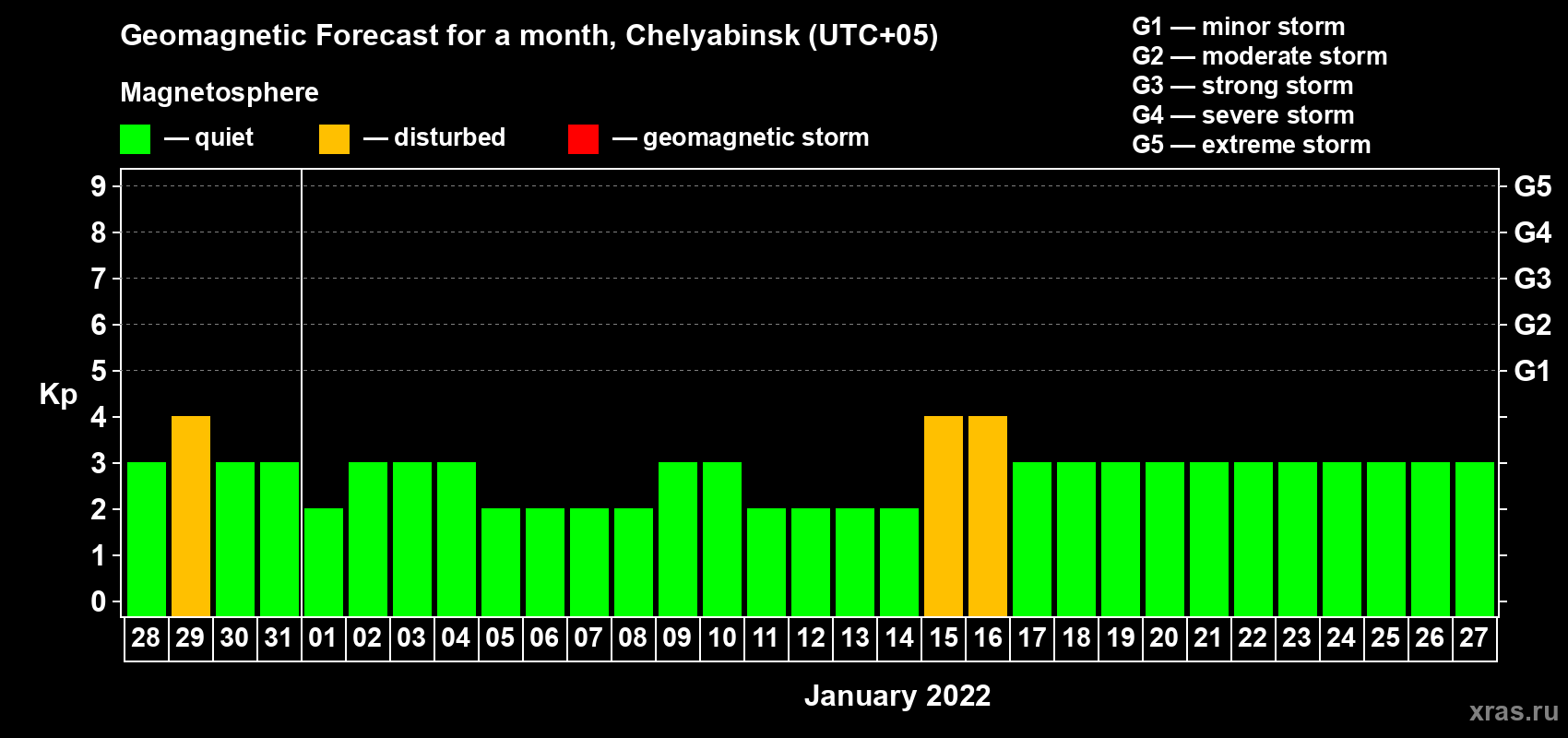Click the Geomagnetic Forecast chart title
Viewport: 1568px width, 738px height.
pyautogui.click(x=529, y=36)
